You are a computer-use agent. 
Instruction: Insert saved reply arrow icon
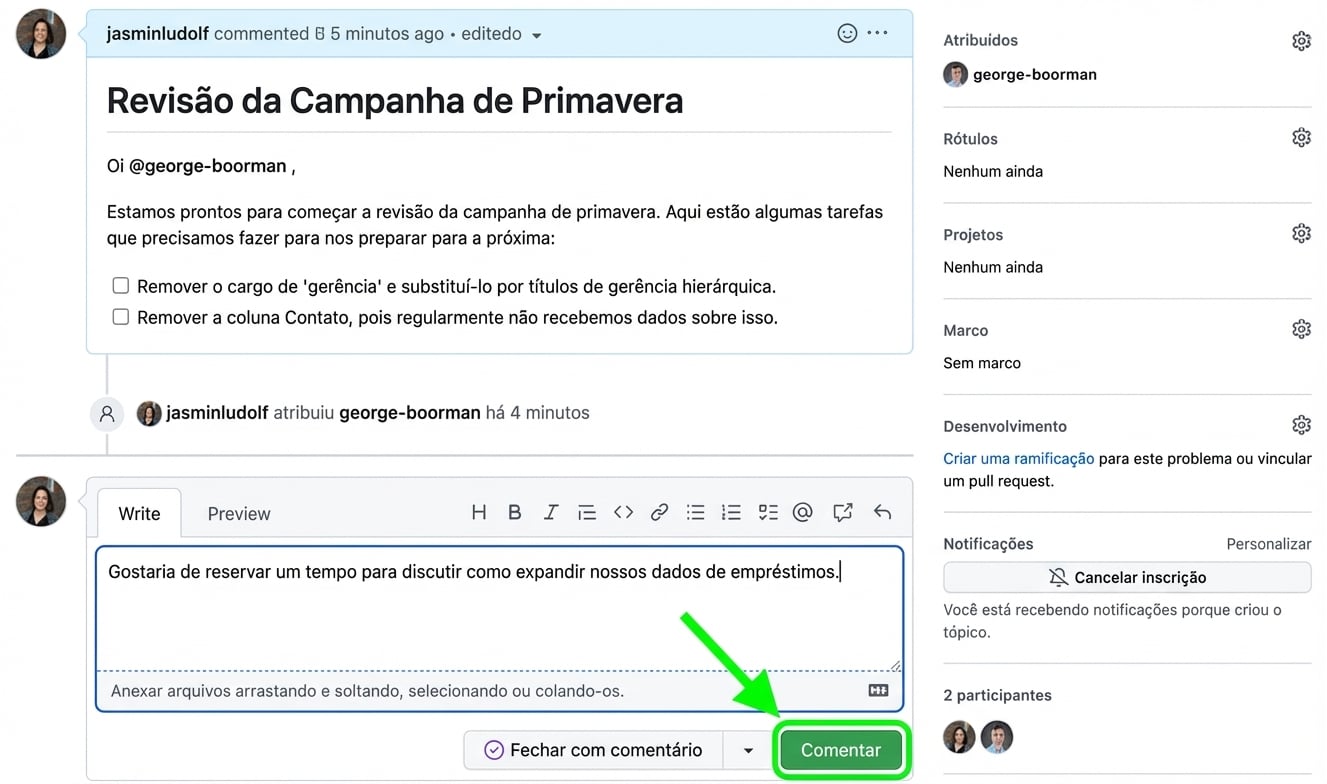pyautogui.click(x=882, y=512)
